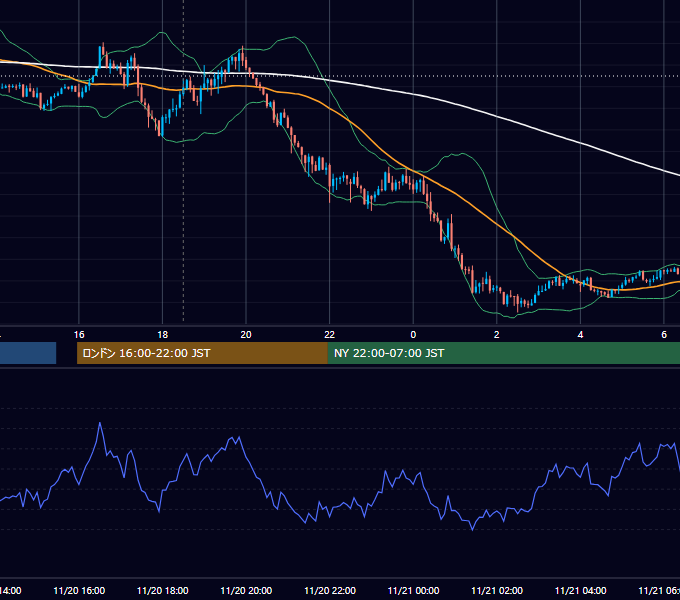The width and height of the screenshot is (680, 600).
Task: Click the '11/20 18:00' date label
Action: click(163, 590)
